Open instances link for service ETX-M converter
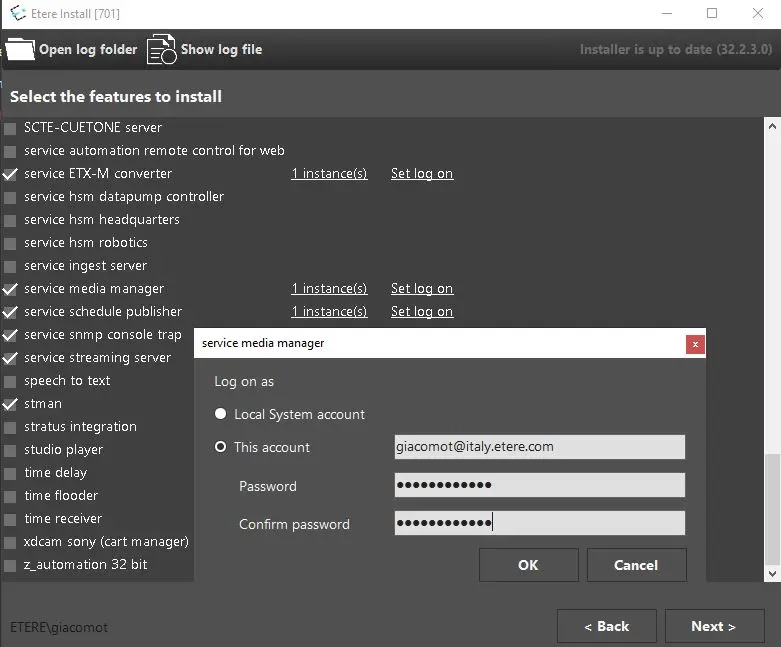 pos(329,174)
